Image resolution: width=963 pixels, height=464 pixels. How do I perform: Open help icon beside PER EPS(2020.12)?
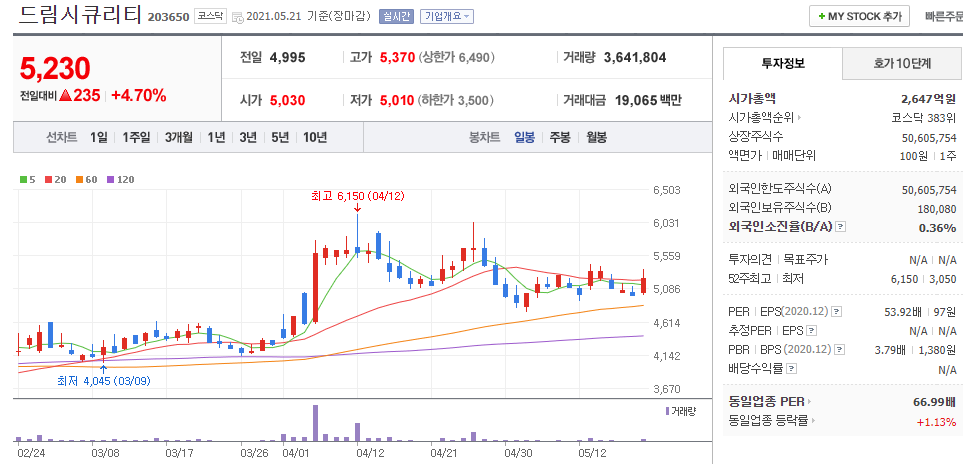point(836,313)
